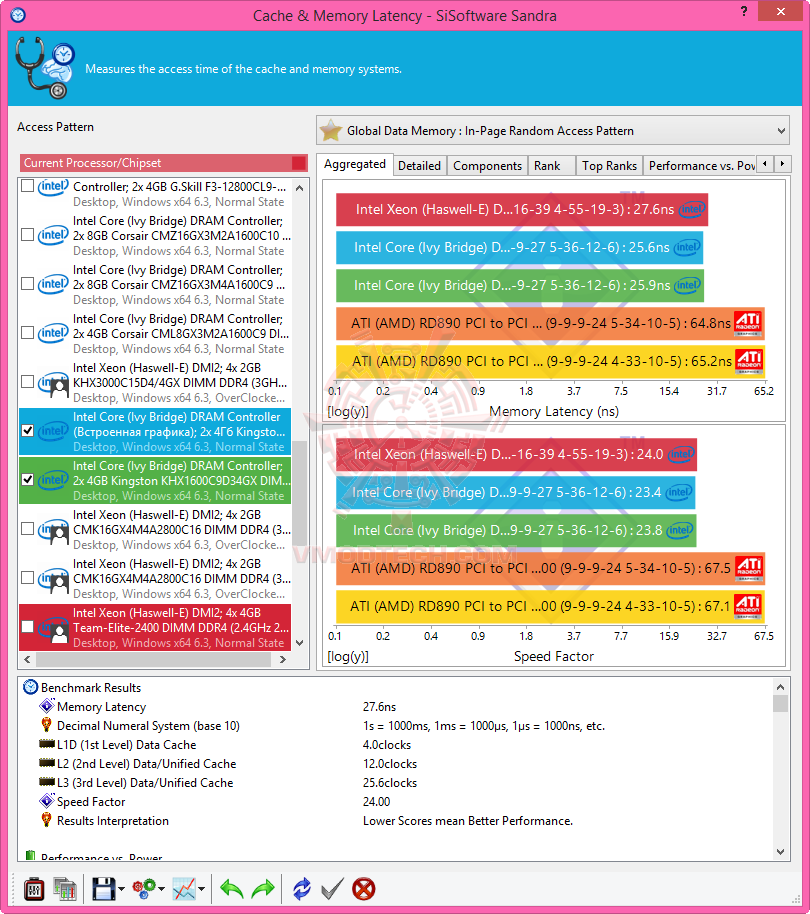Click the Speed Factor diamond icon in results
The image size is (810, 914).
tap(47, 801)
